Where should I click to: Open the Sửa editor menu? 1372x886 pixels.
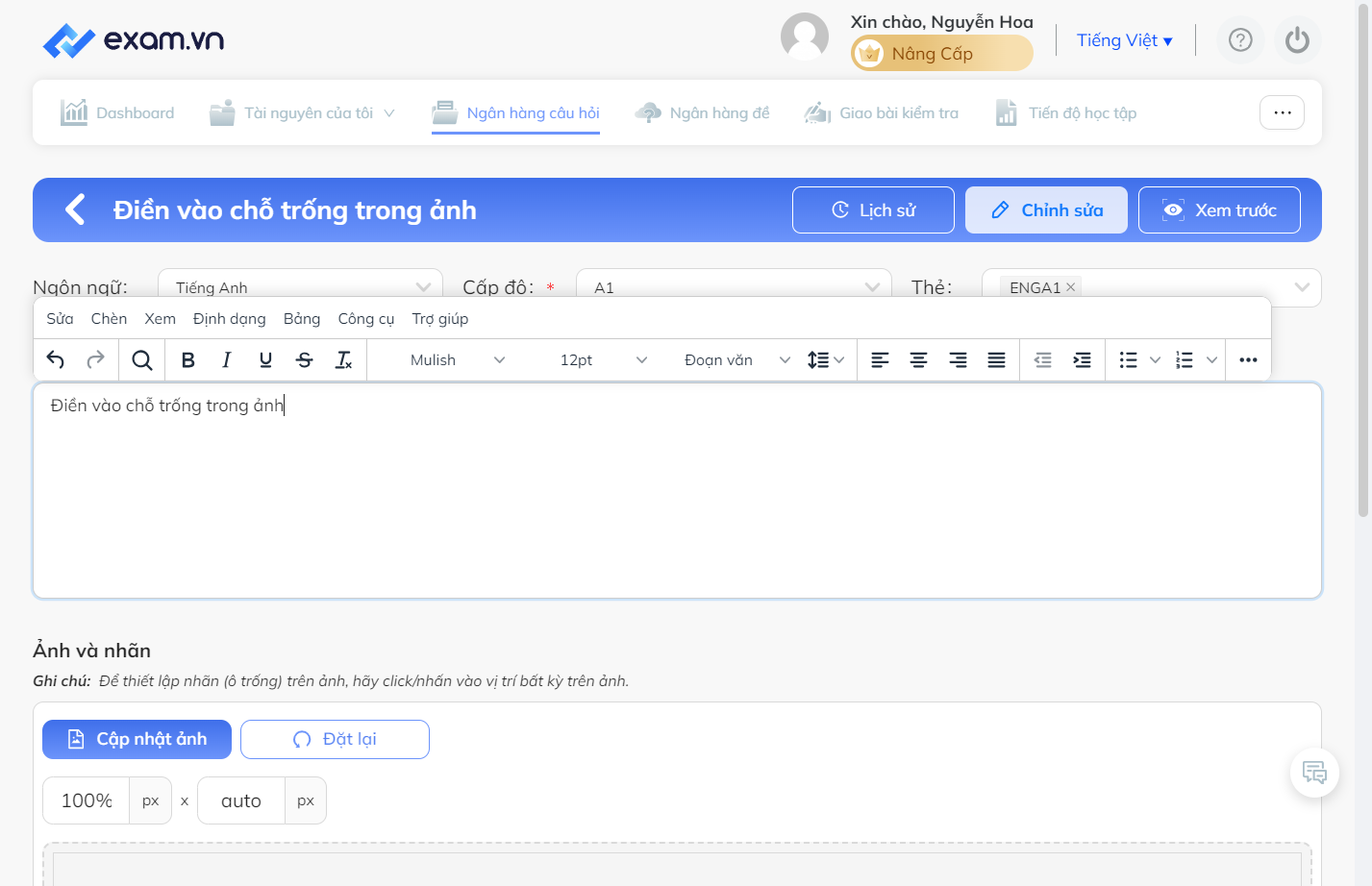coord(60,319)
